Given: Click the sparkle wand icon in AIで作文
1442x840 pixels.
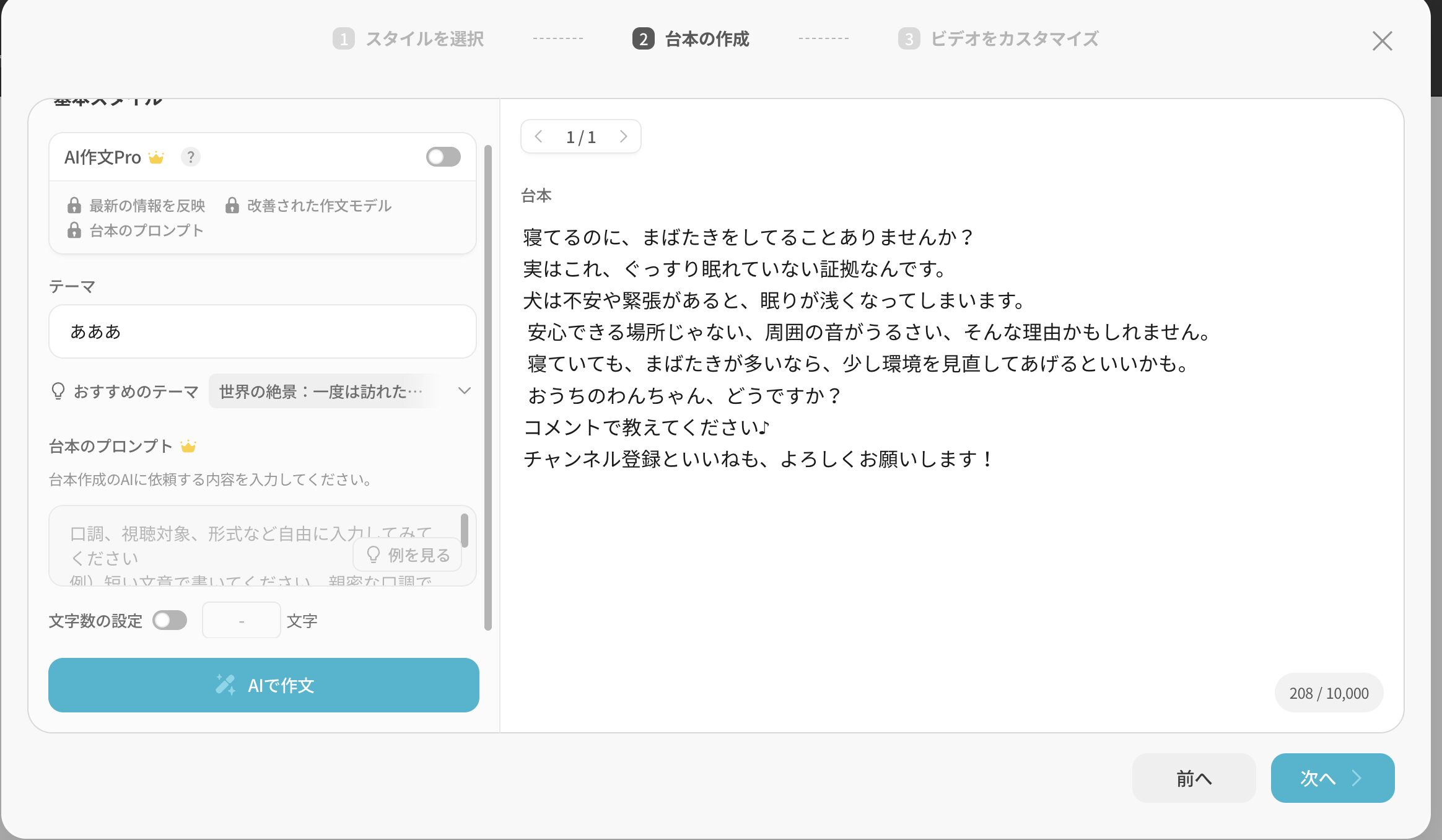Looking at the screenshot, I should [225, 685].
